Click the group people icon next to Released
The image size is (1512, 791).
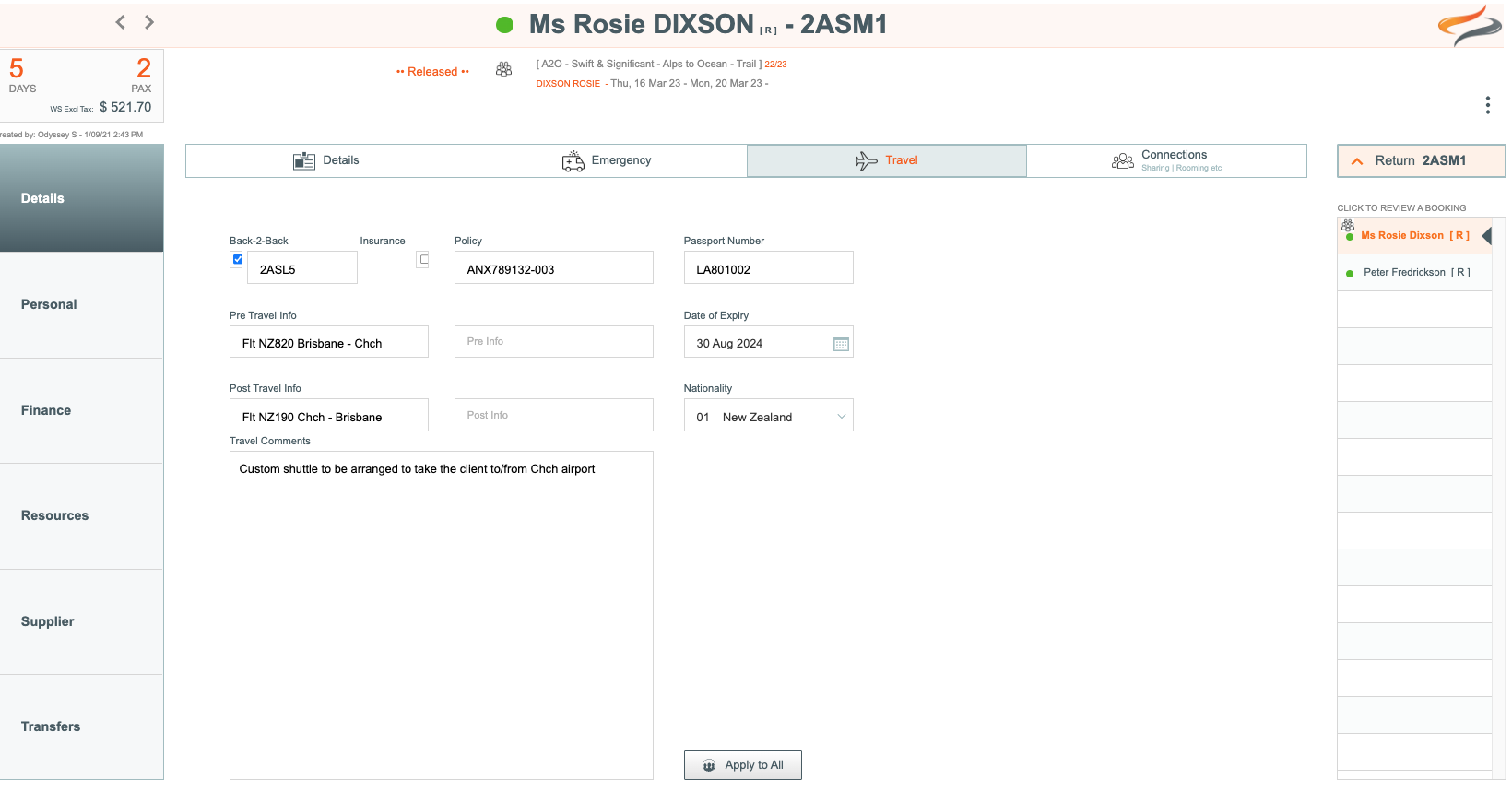(x=503, y=70)
